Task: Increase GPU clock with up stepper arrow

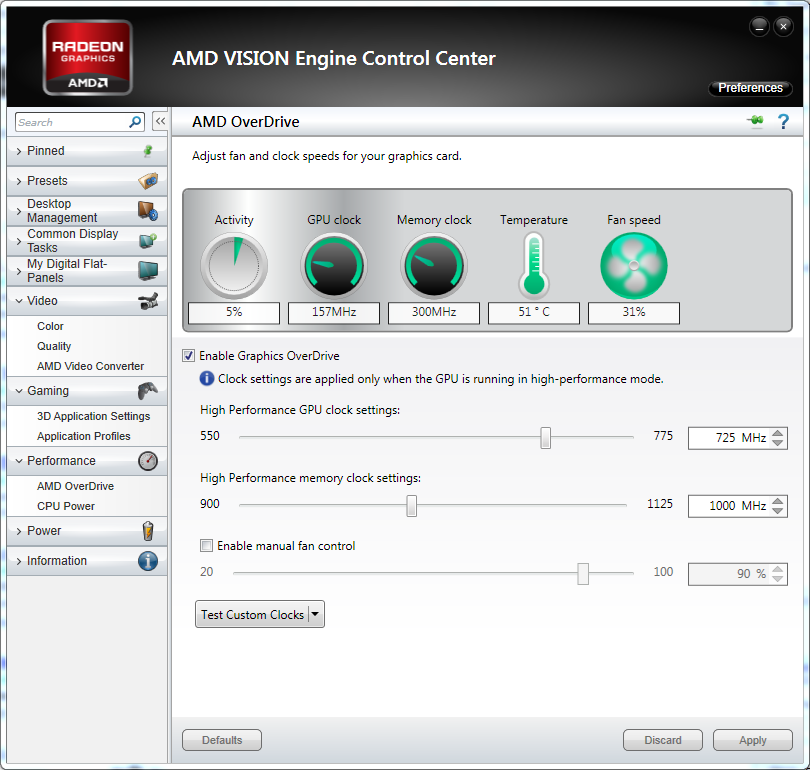Action: 777,433
